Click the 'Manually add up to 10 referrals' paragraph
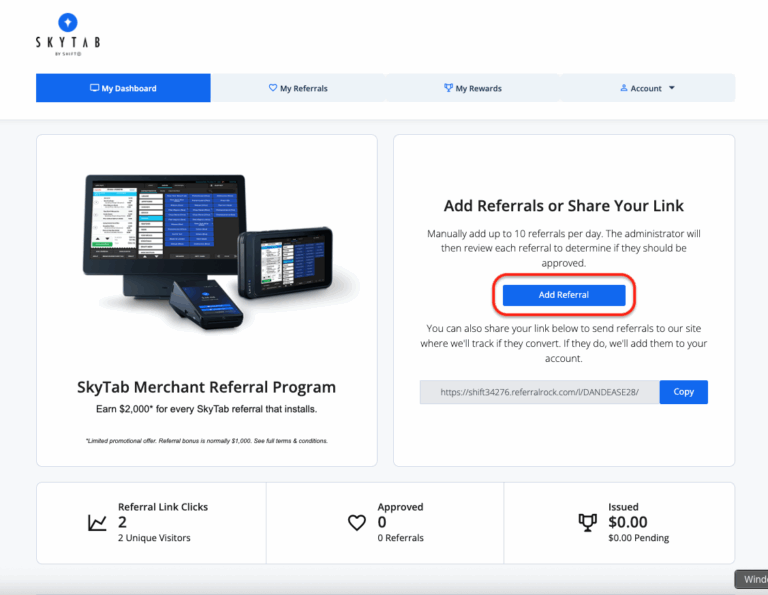The width and height of the screenshot is (768, 595). pos(564,248)
